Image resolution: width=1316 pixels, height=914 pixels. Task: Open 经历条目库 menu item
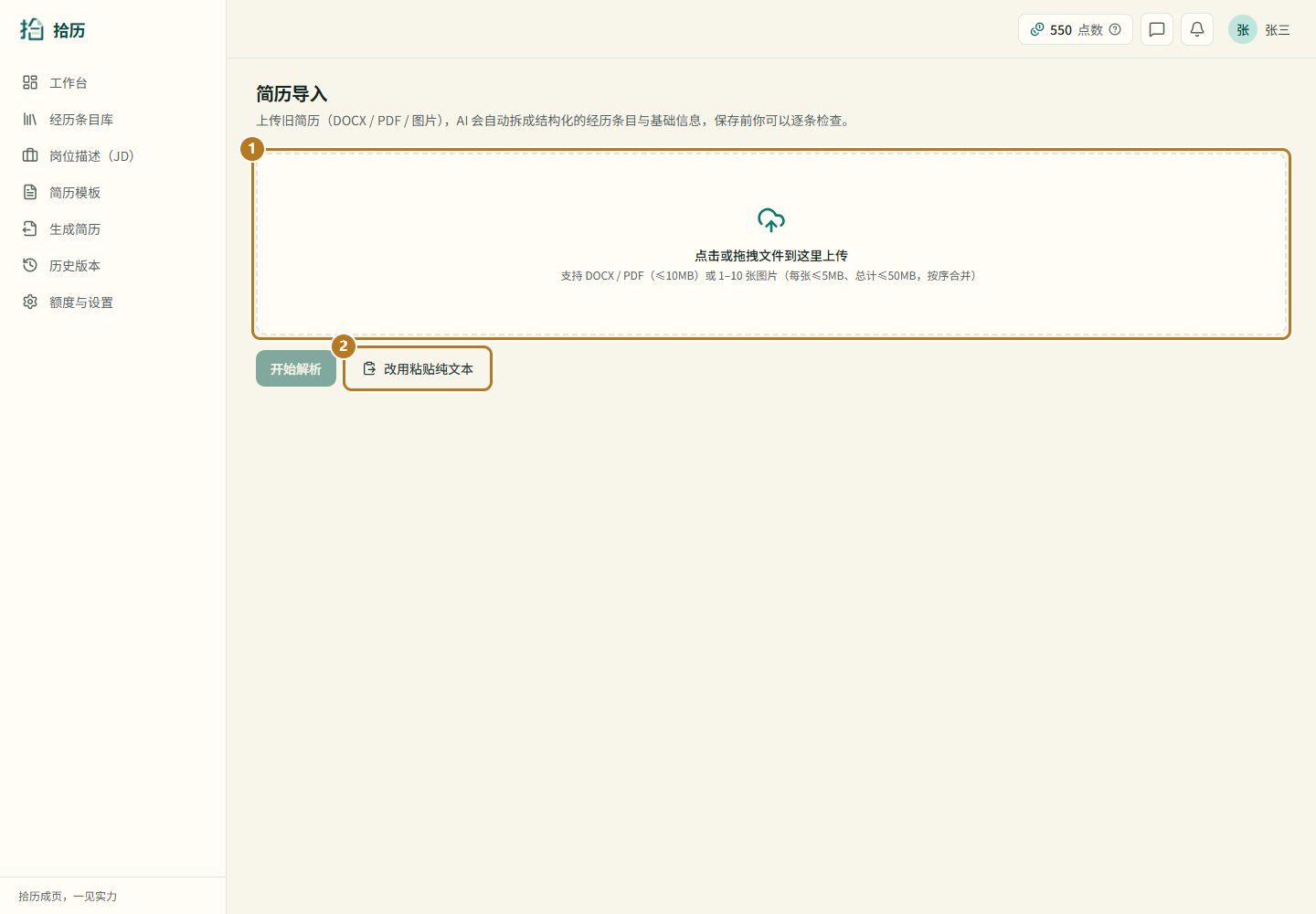(113, 119)
